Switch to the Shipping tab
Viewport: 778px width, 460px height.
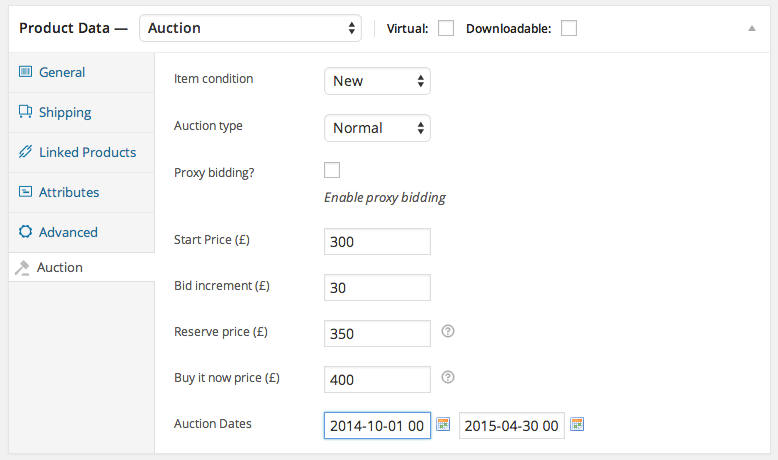click(x=65, y=112)
